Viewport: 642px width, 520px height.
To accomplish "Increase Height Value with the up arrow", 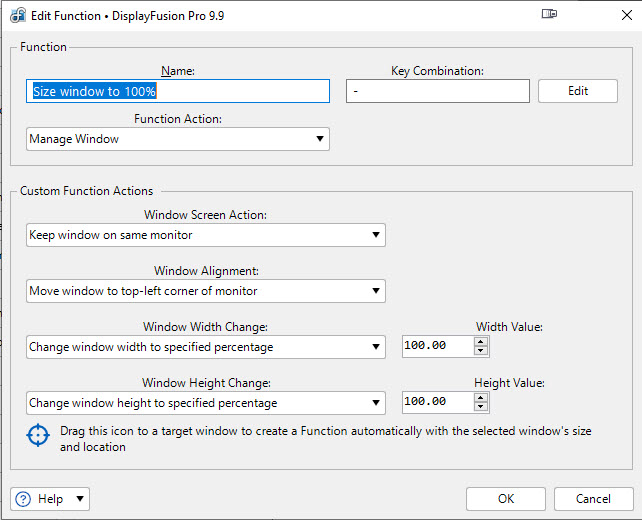I will coord(481,397).
